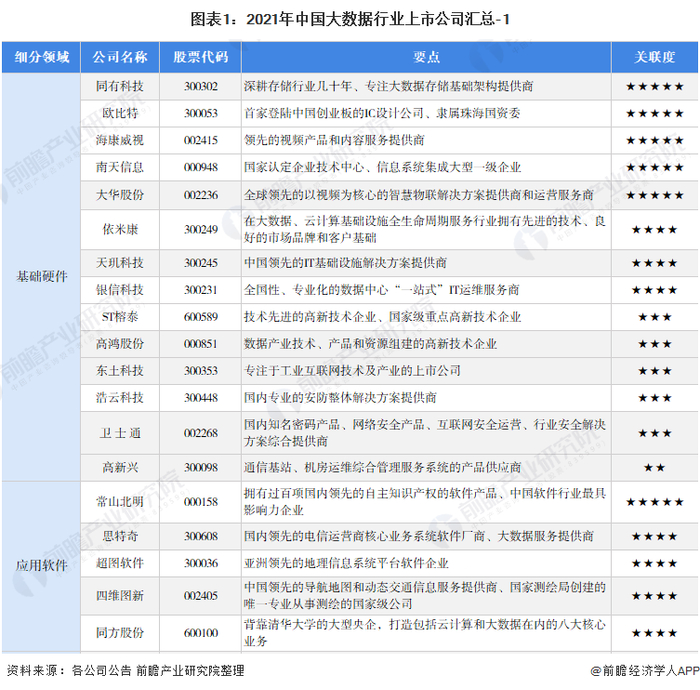Image resolution: width=700 pixels, height=690 pixels.
Task: Click 海康威视 description 领先的视频产品
Action: 334,140
